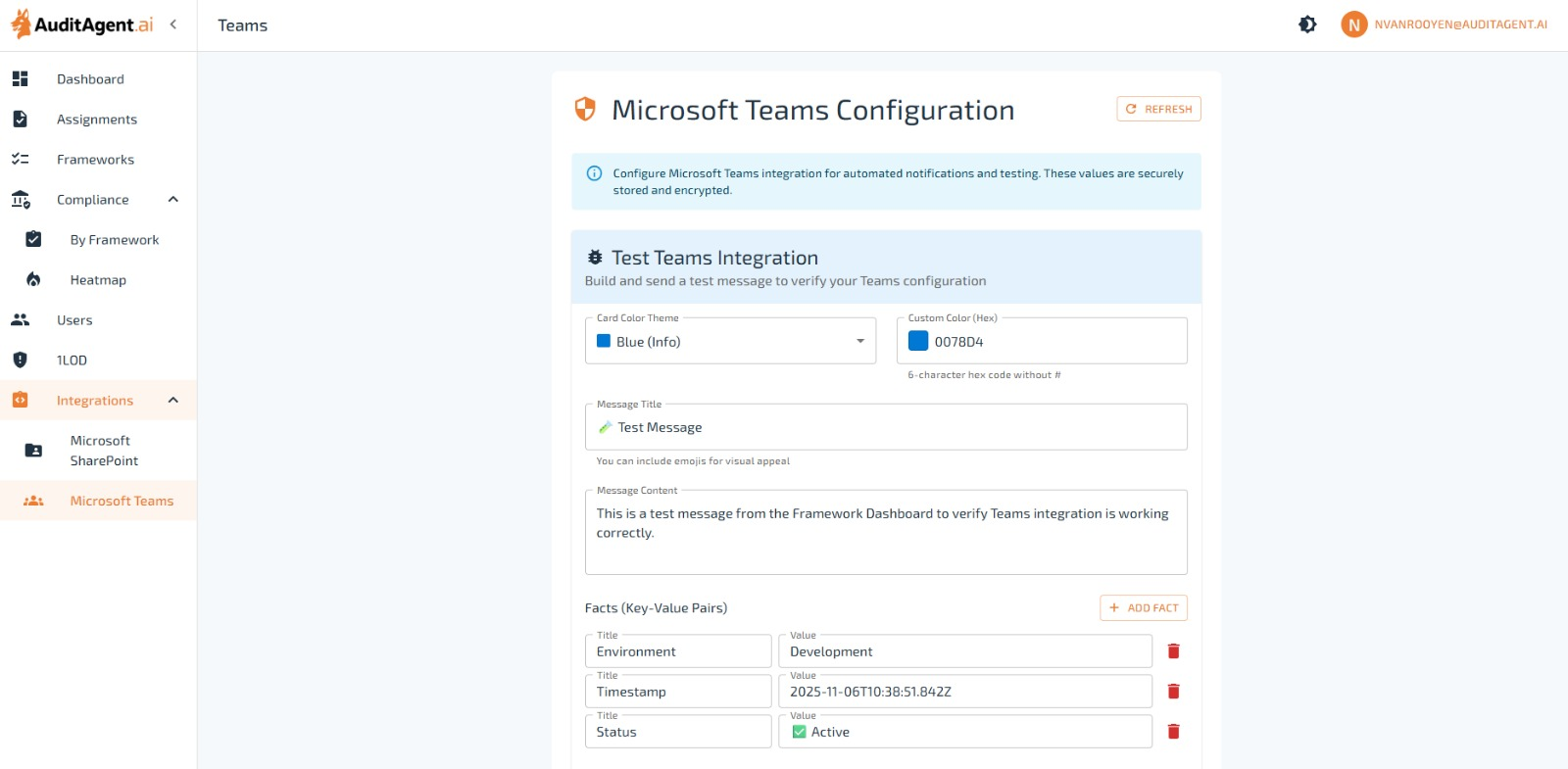Click the 1LOD shield icon
Screen dimensions: 1568x769
click(x=20, y=360)
